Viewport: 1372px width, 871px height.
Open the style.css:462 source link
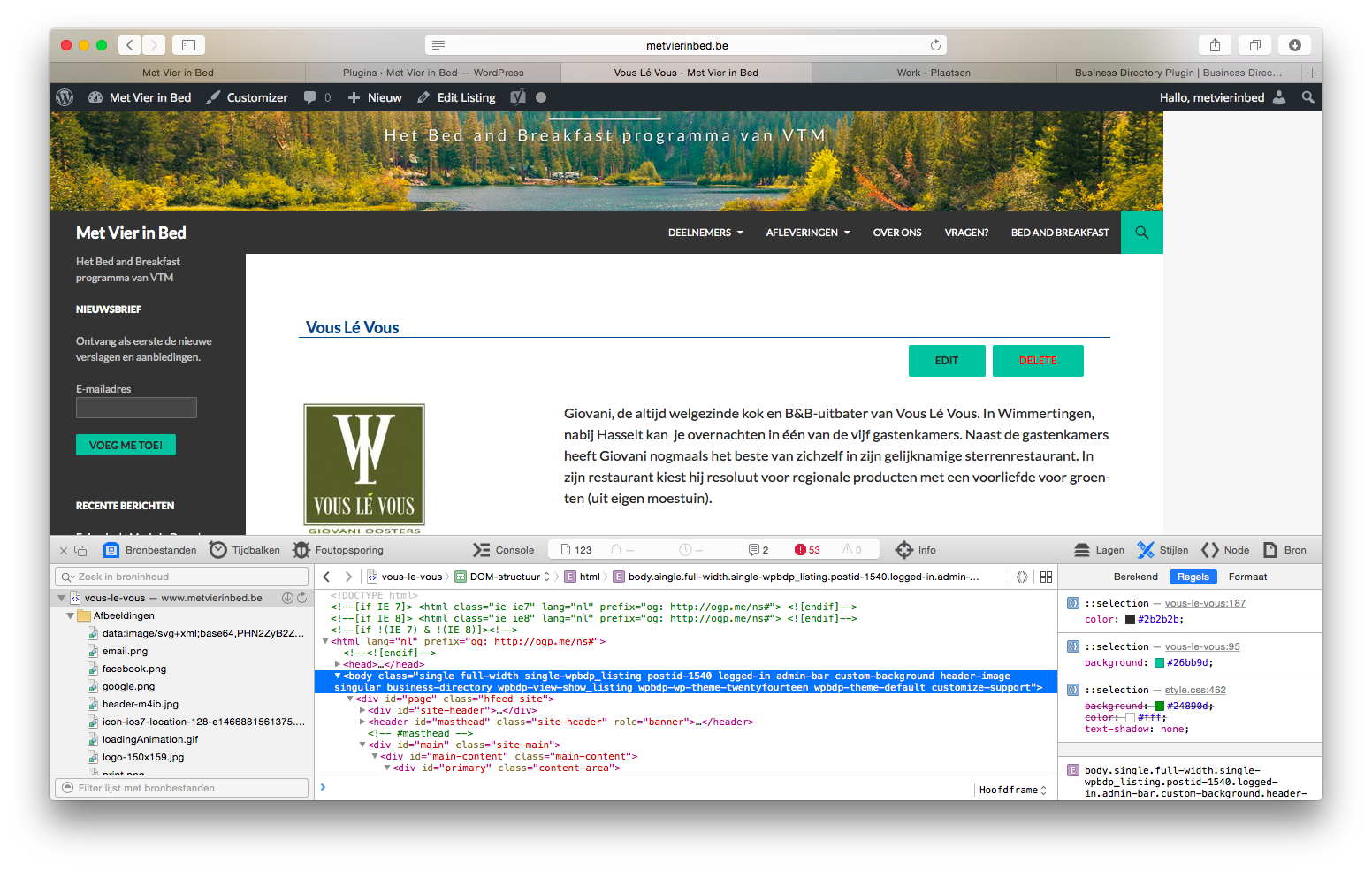coord(1195,690)
